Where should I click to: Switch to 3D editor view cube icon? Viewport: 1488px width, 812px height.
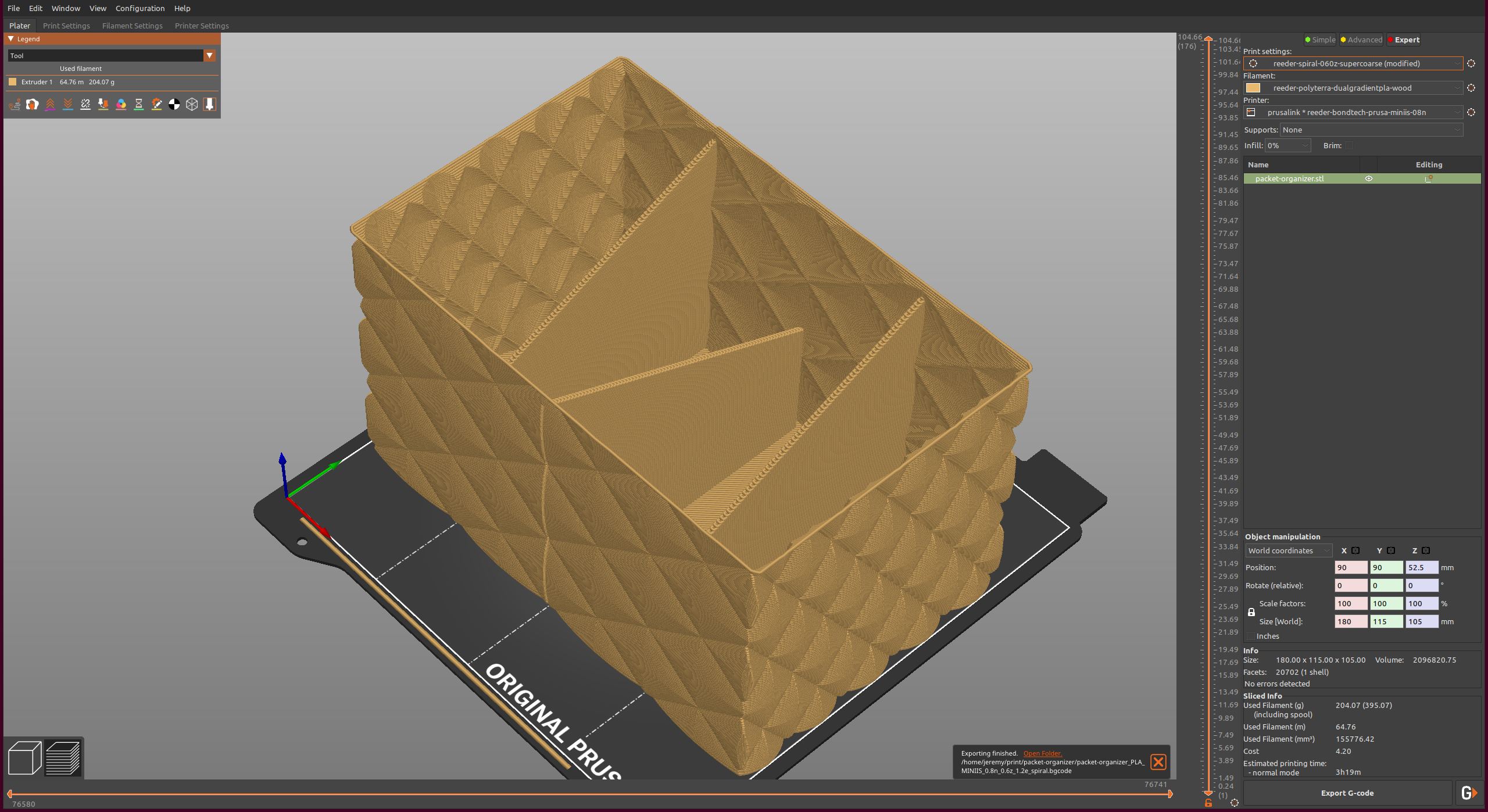tap(24, 758)
